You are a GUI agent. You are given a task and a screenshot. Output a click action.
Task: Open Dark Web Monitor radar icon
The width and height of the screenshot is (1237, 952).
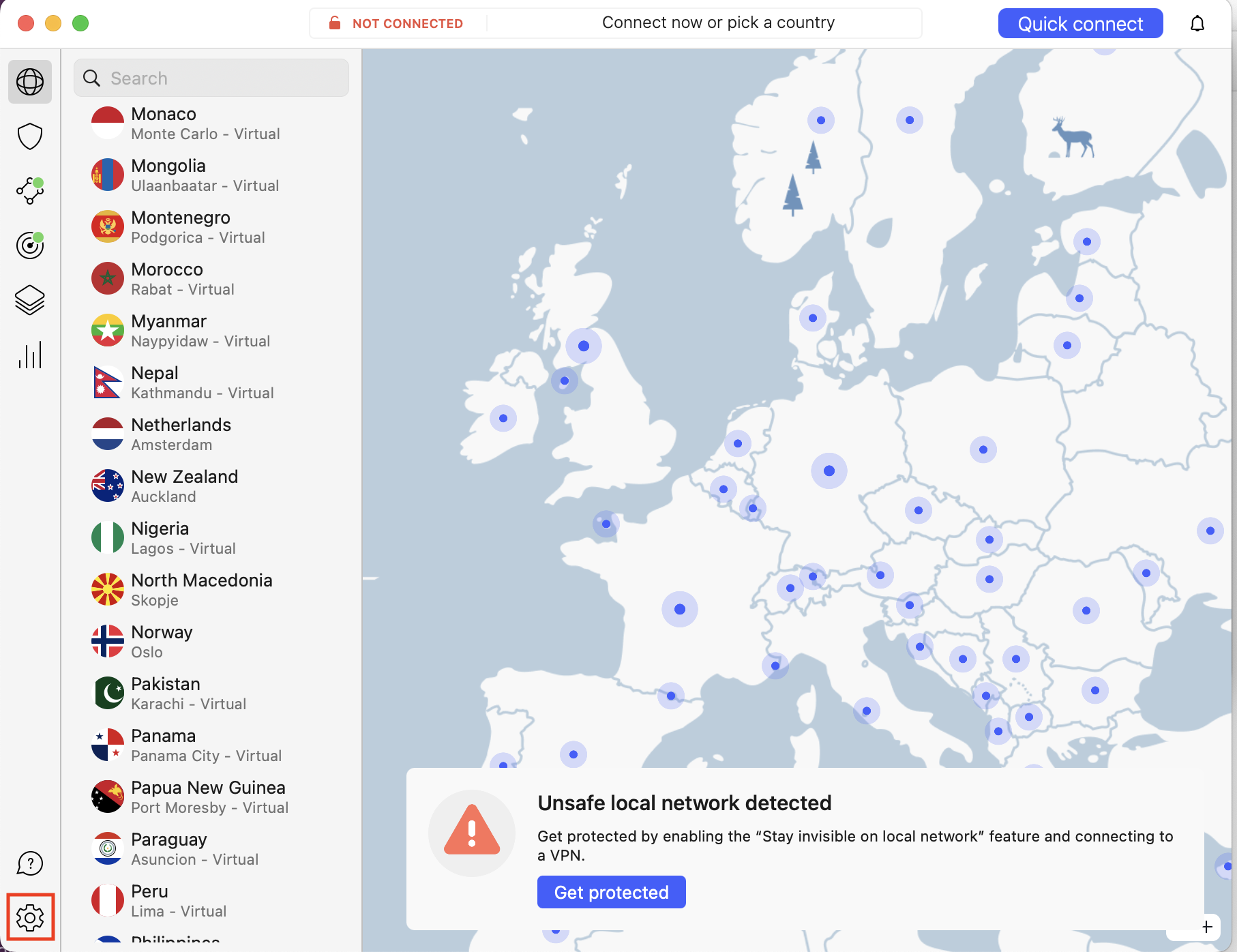pos(29,246)
